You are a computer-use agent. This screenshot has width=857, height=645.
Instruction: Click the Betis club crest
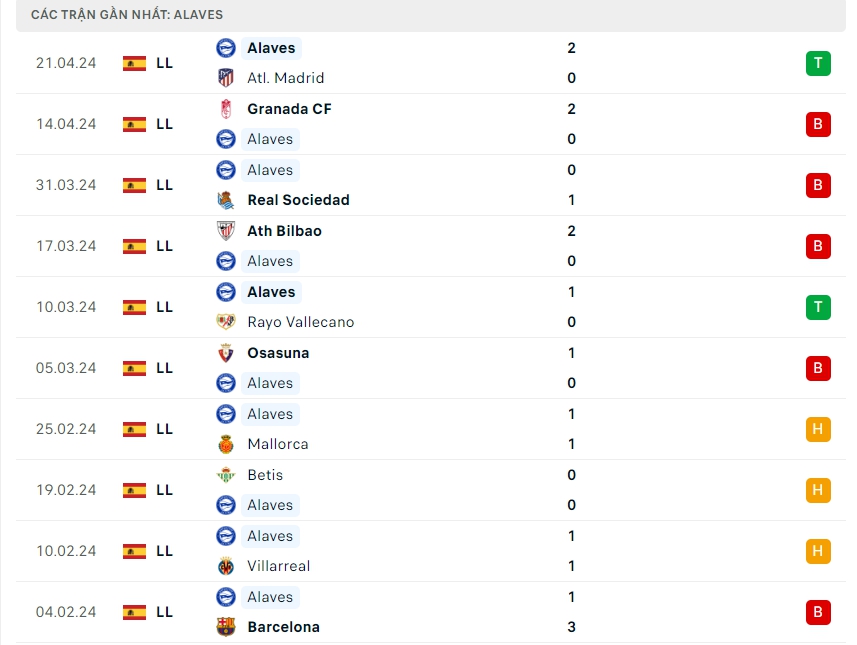225,475
